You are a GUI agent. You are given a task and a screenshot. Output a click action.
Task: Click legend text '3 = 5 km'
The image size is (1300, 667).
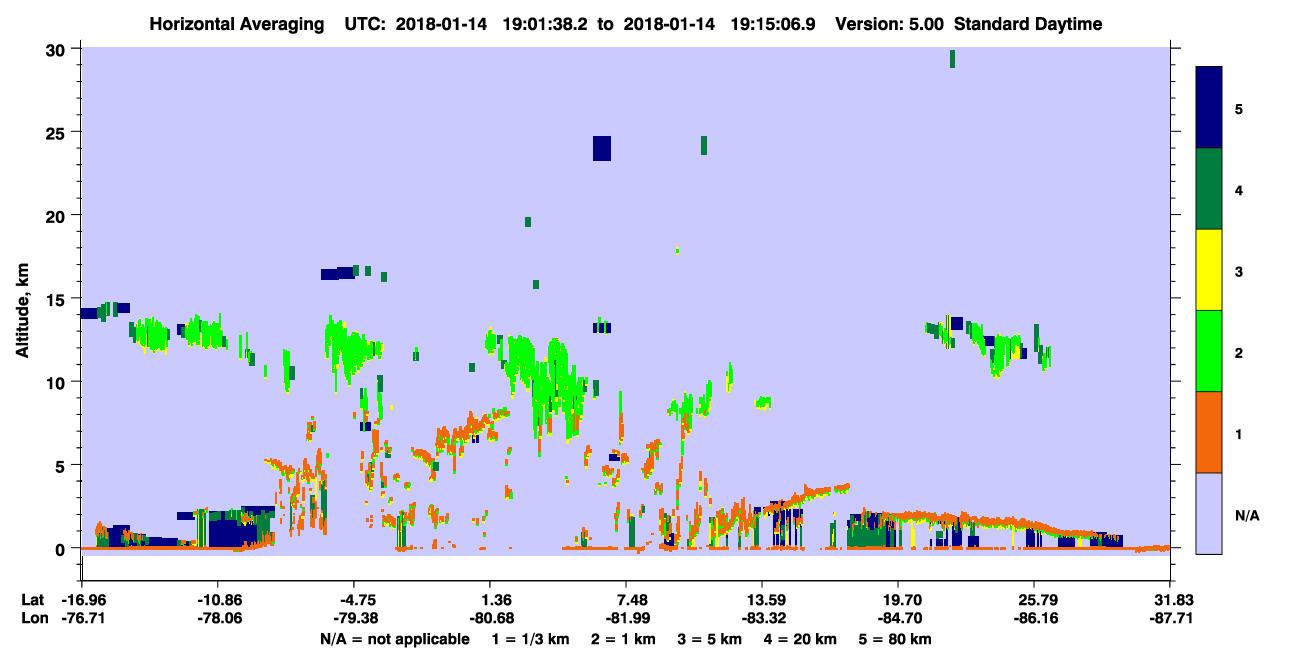click(x=708, y=639)
